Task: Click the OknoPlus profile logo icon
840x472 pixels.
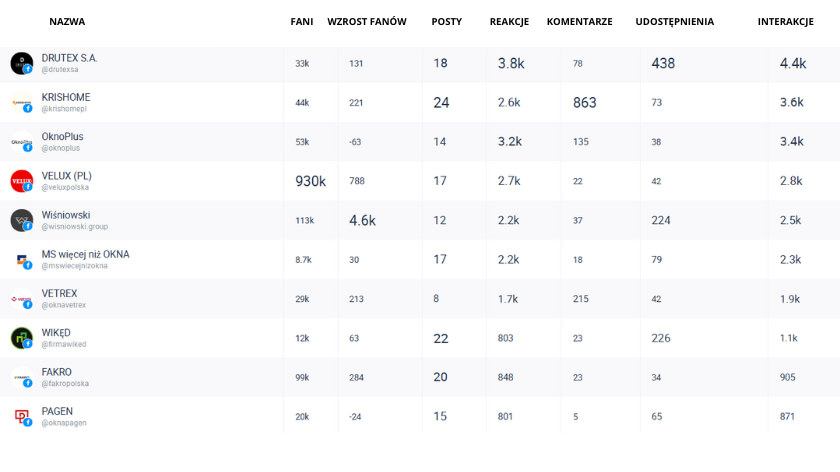Action: tap(21, 142)
